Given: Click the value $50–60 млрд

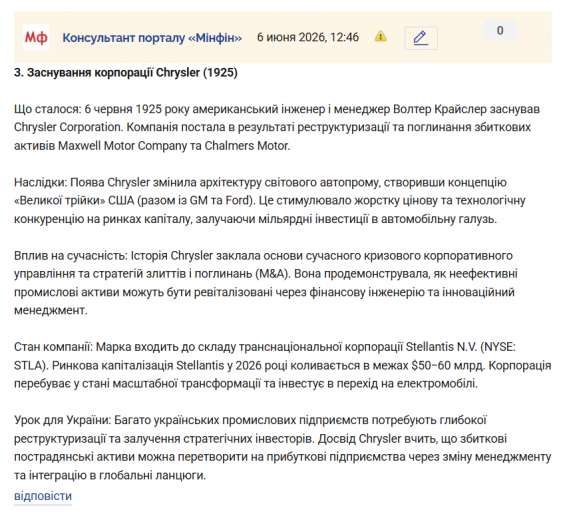Looking at the screenshot, I should pyautogui.click(x=448, y=366).
